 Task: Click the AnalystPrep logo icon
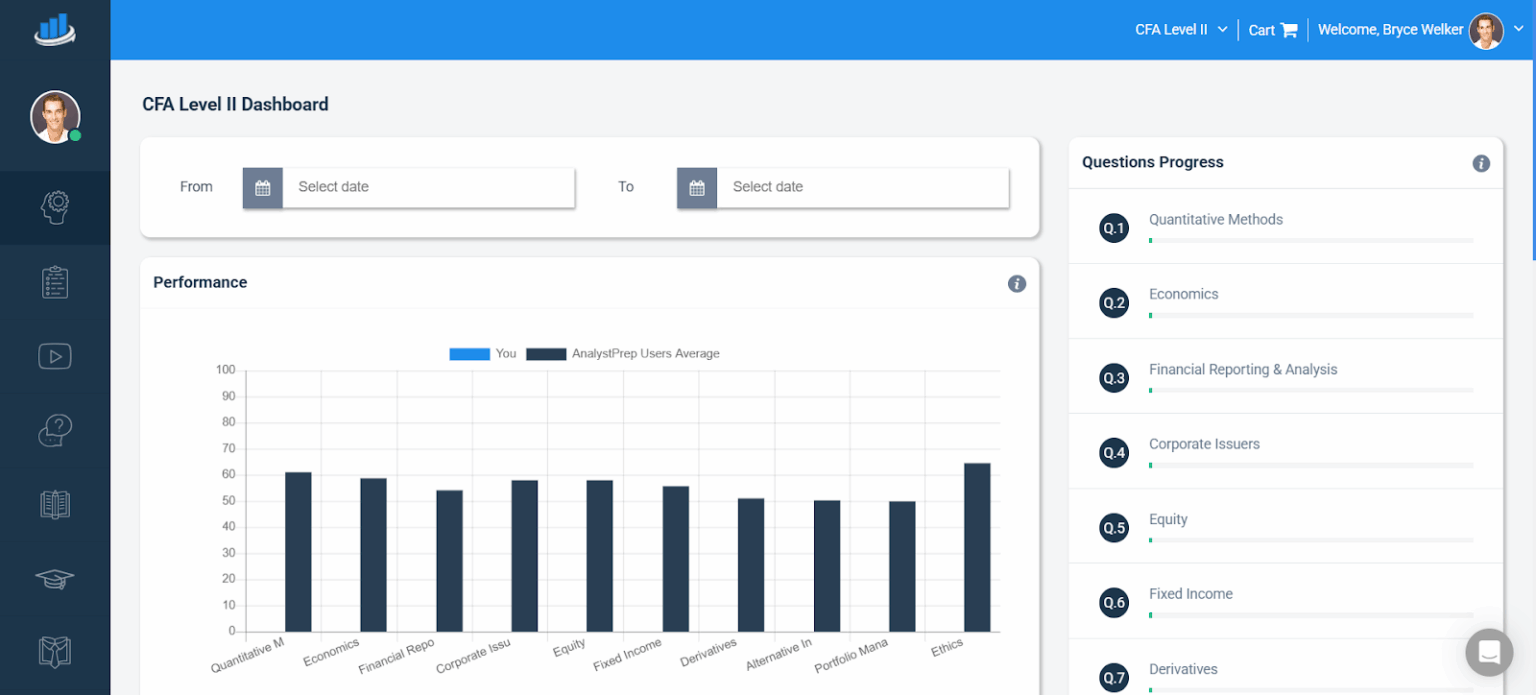(x=55, y=29)
